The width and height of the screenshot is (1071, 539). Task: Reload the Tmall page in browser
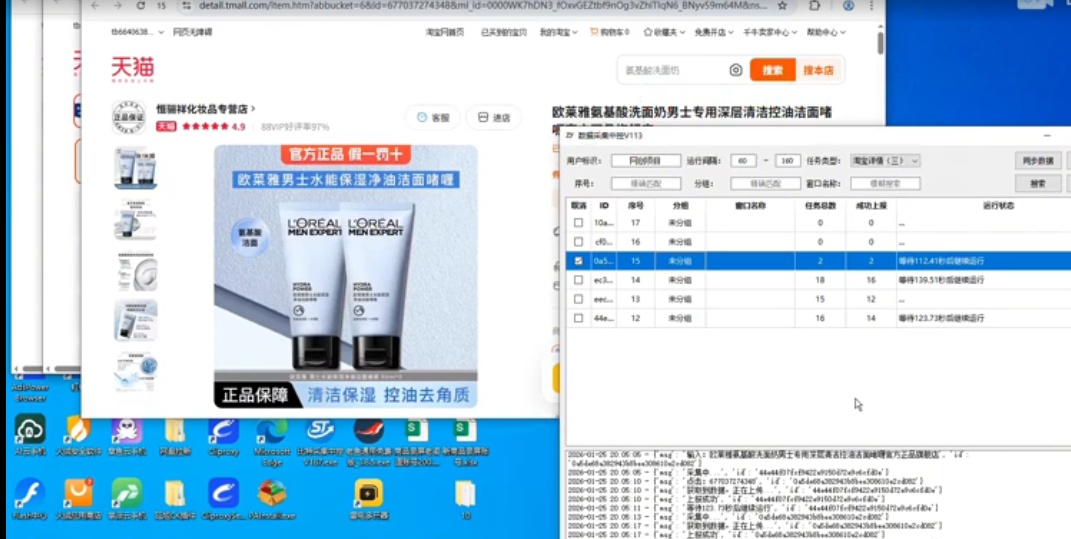tap(141, 5)
